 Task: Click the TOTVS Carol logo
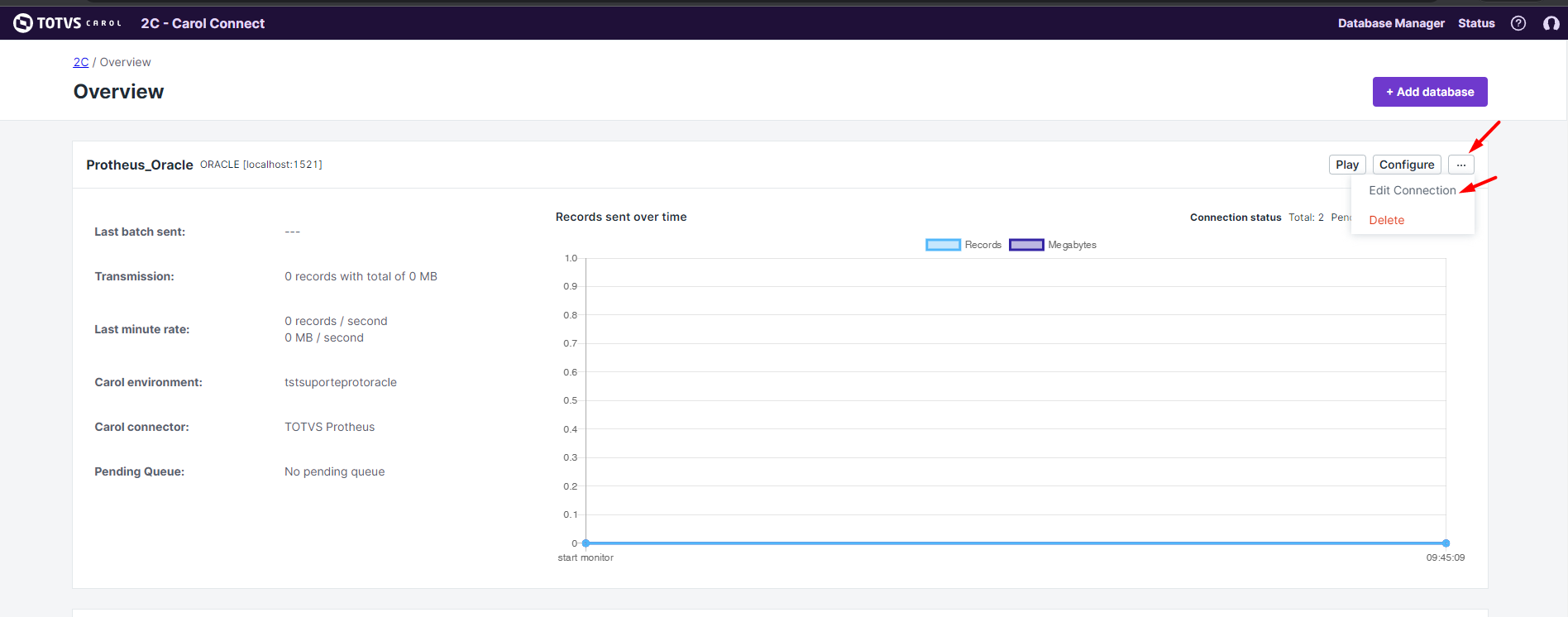click(67, 23)
